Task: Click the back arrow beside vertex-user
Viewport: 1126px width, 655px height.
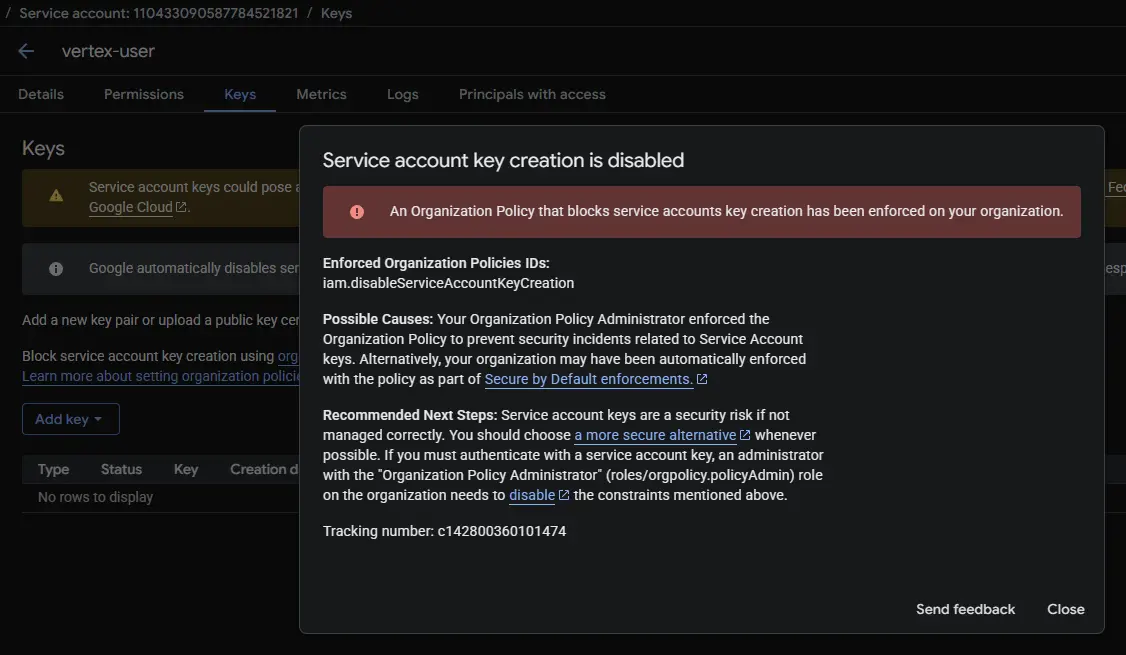Action: (26, 51)
